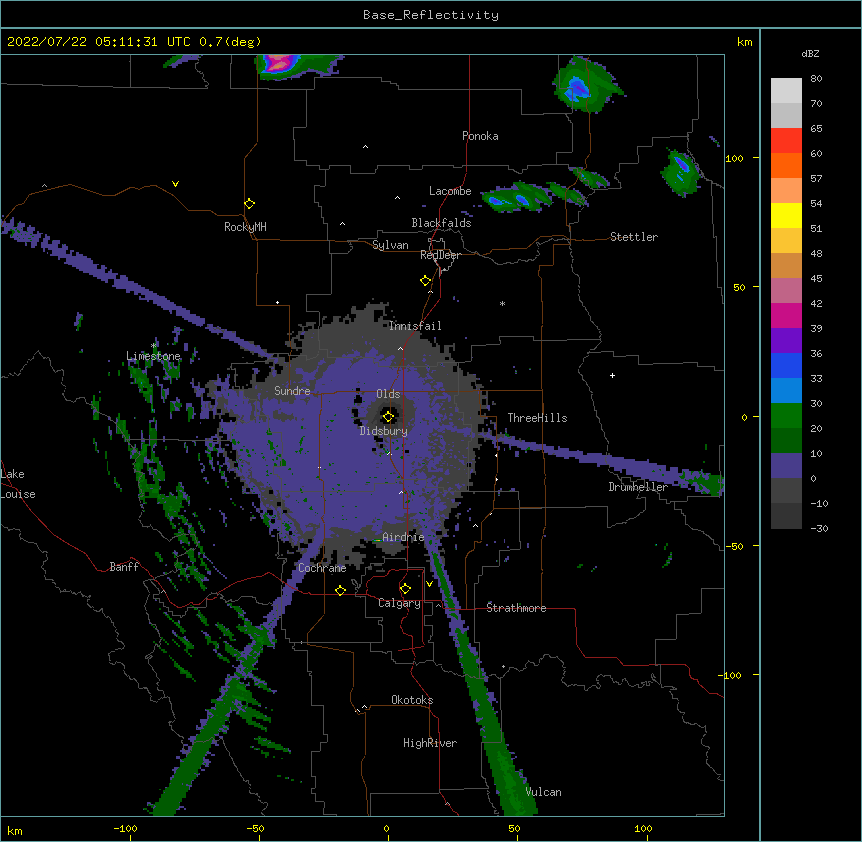Image resolution: width=862 pixels, height=842 pixels.
Task: Pick the bright blue 36-33 dBZ swatch
Action: pos(786,365)
